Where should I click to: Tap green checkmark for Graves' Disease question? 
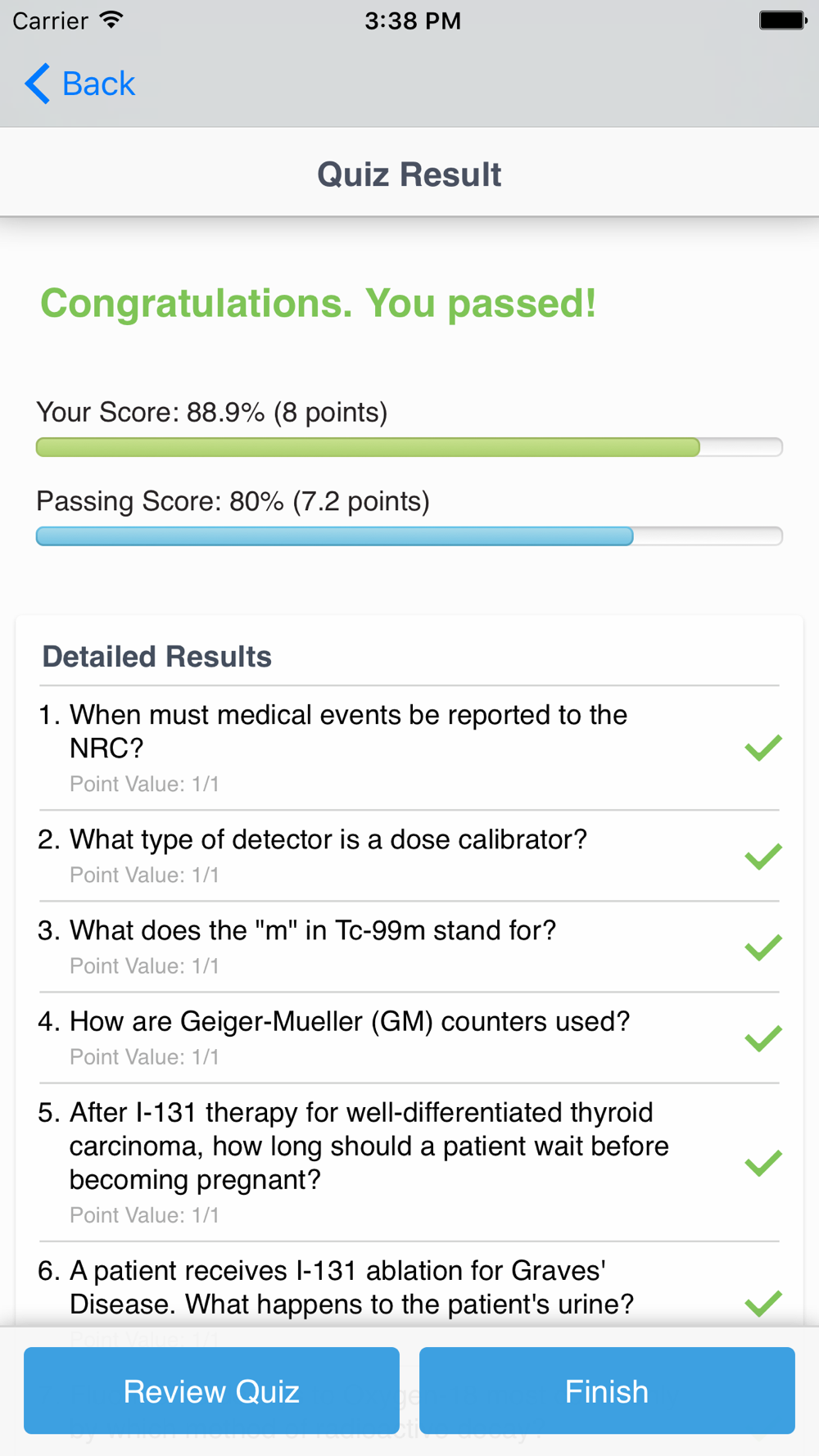point(763,1302)
